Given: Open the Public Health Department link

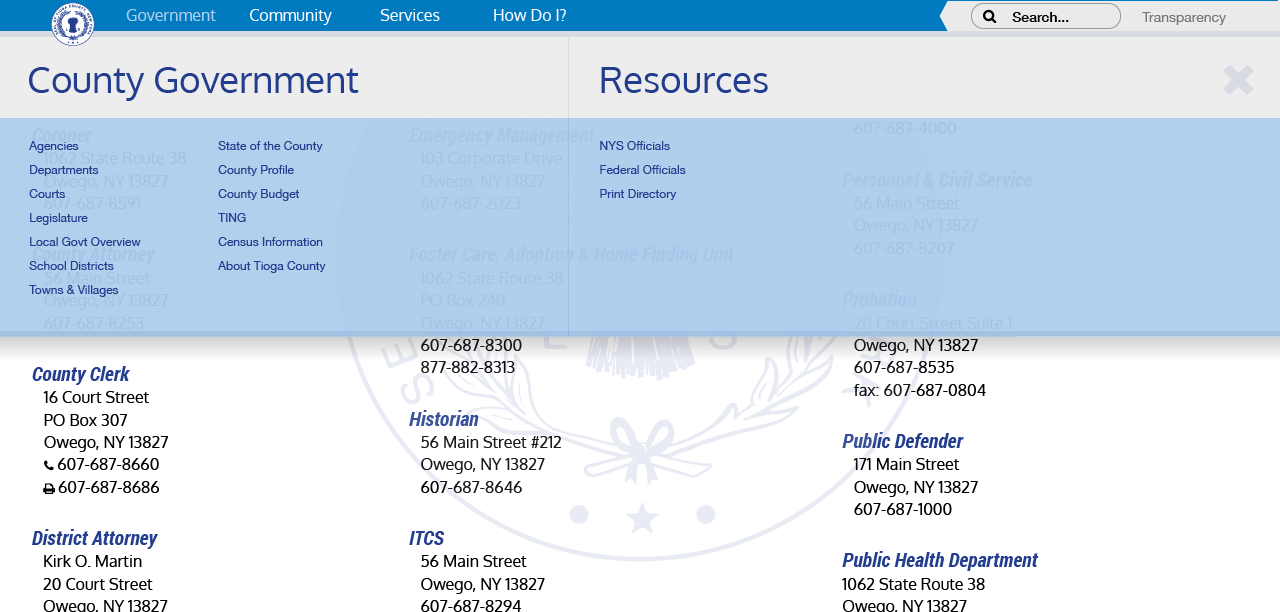Looking at the screenshot, I should pyautogui.click(x=940, y=560).
